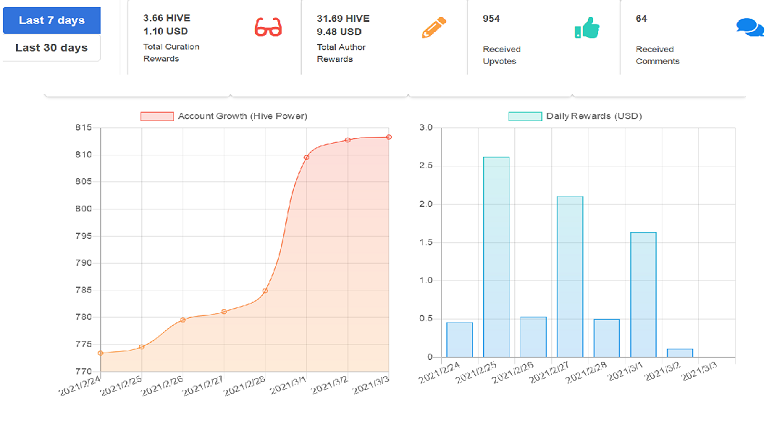Click the 815 y-axis label on growth chart
Viewport: 769px width, 424px height.
[x=83, y=127]
